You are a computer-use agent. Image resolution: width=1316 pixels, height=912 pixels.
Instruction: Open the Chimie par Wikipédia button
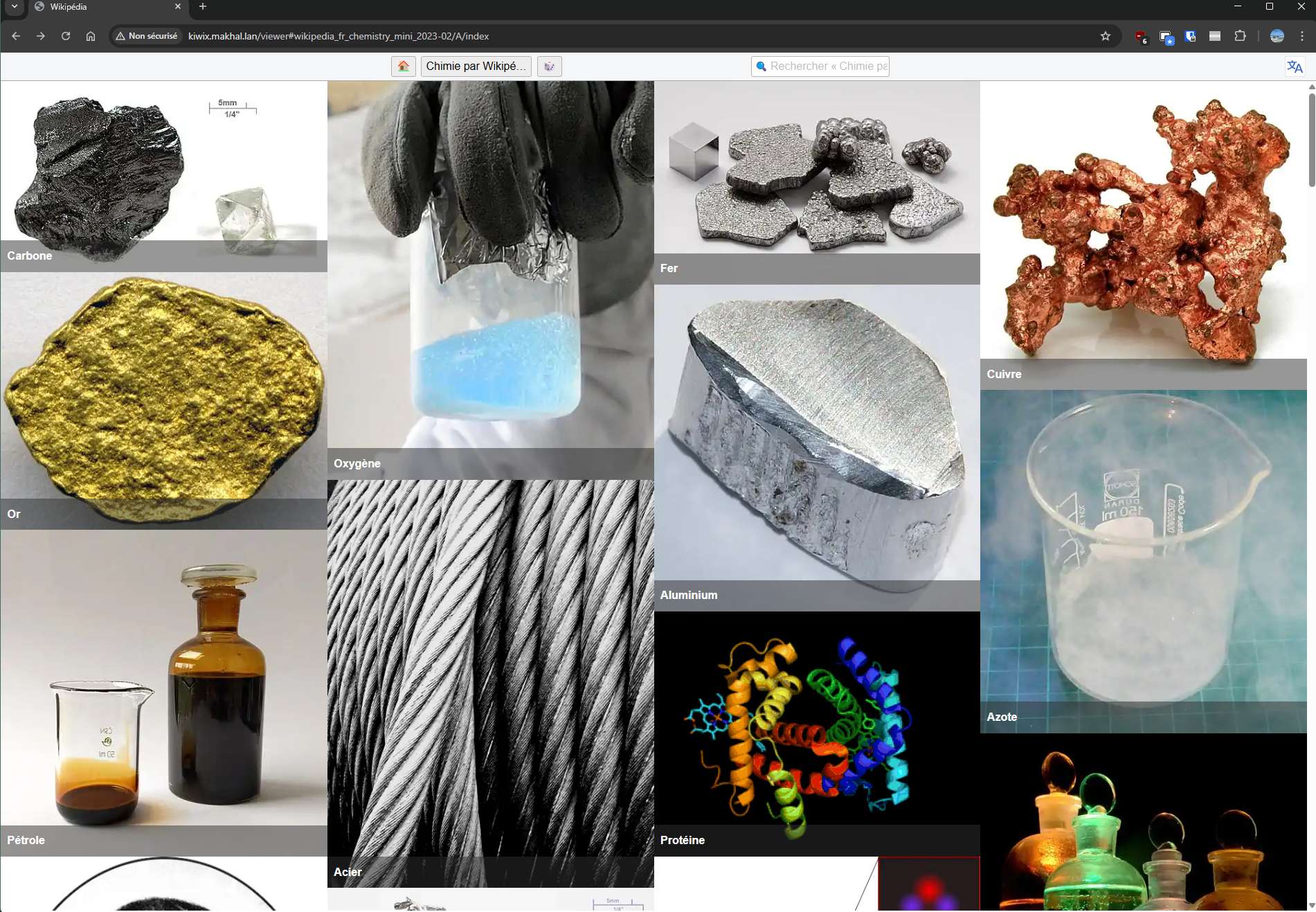point(476,66)
